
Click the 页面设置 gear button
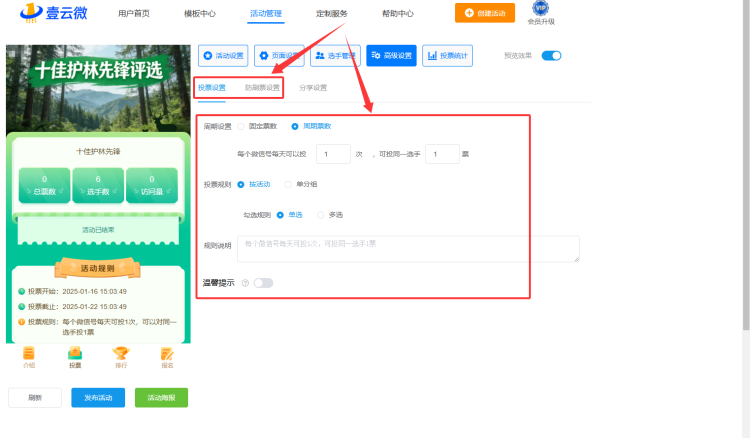[x=279, y=55]
